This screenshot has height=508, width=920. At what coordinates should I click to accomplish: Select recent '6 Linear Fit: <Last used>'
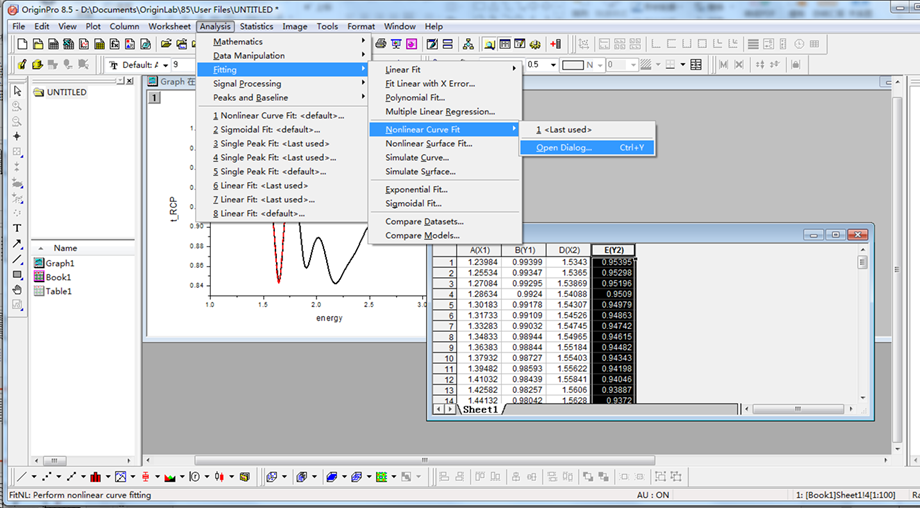pos(282,186)
